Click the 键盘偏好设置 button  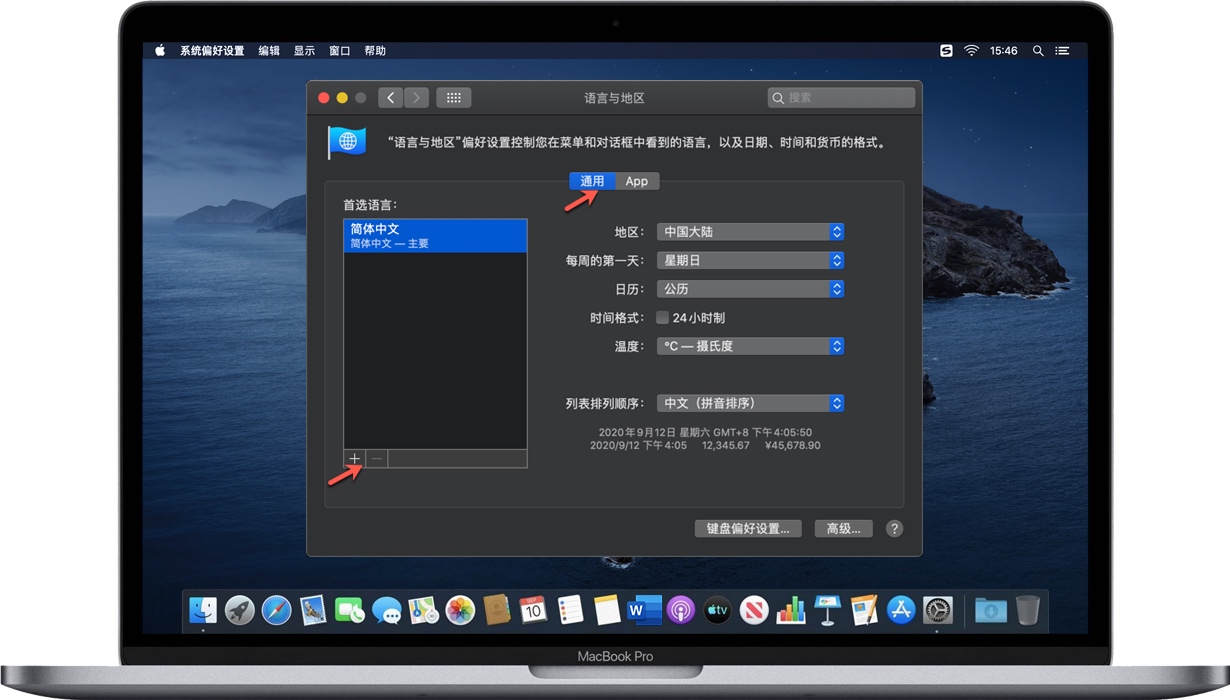[x=748, y=528]
